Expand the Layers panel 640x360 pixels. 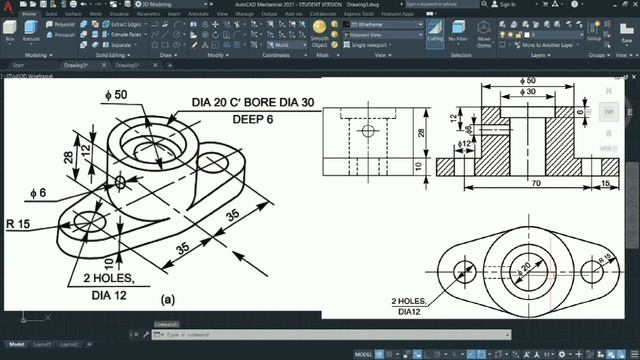point(540,55)
